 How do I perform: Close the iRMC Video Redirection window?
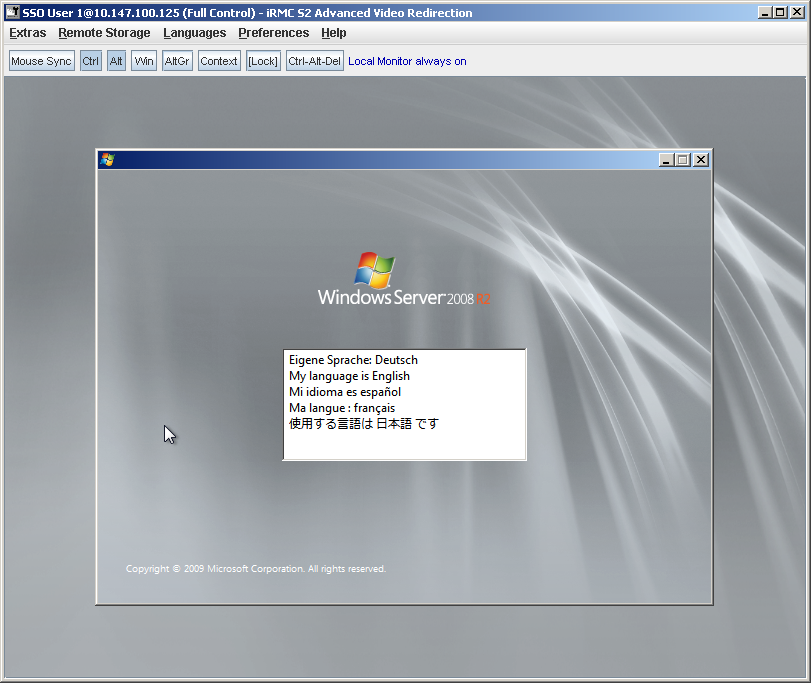(797, 12)
